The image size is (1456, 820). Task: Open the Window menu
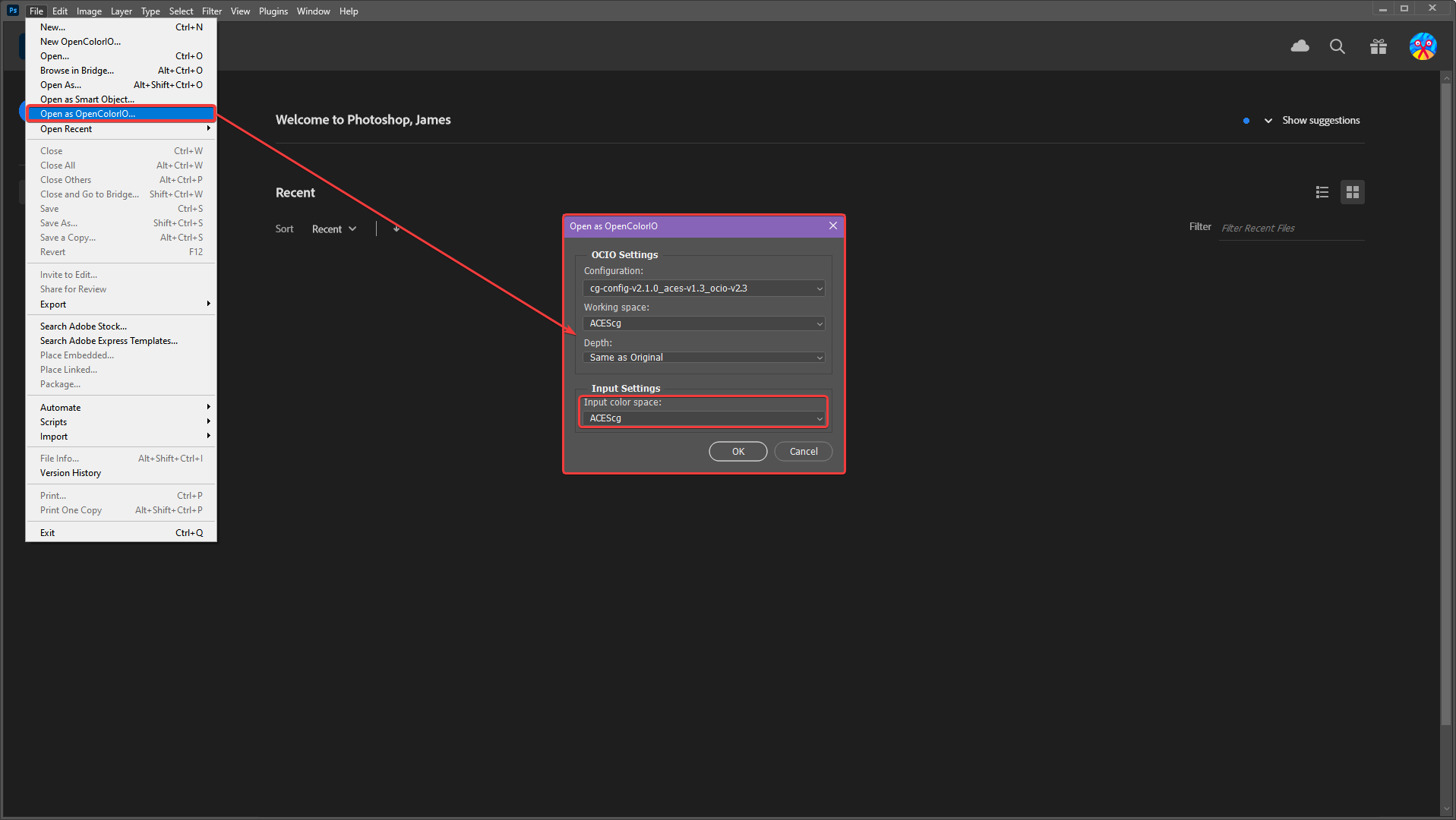313,11
